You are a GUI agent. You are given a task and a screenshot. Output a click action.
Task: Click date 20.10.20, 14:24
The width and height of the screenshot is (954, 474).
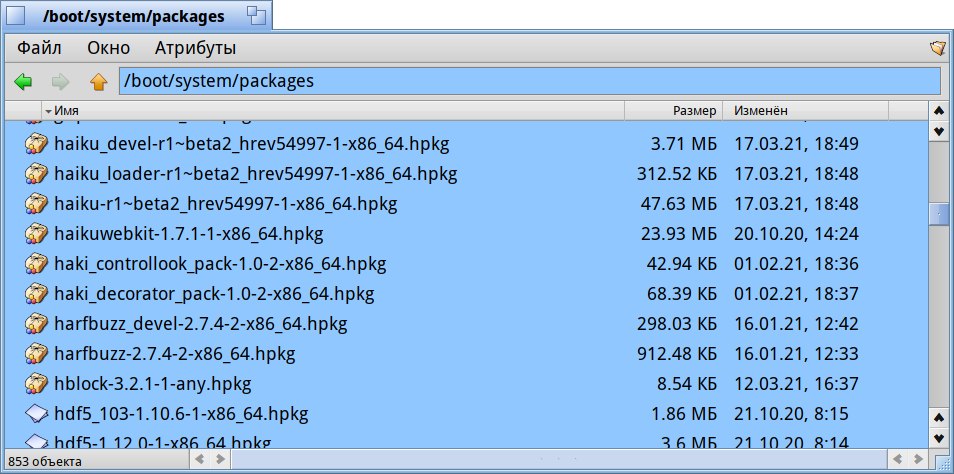point(796,234)
